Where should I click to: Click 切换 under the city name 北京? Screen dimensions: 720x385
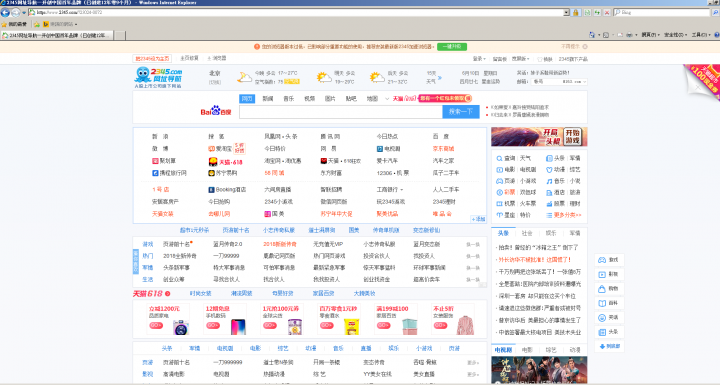click(215, 82)
